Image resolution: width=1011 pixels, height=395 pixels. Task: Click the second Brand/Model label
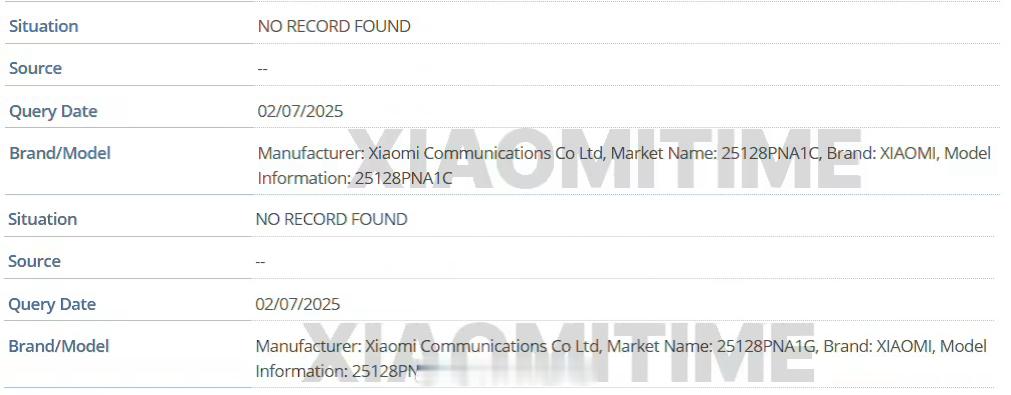59,346
